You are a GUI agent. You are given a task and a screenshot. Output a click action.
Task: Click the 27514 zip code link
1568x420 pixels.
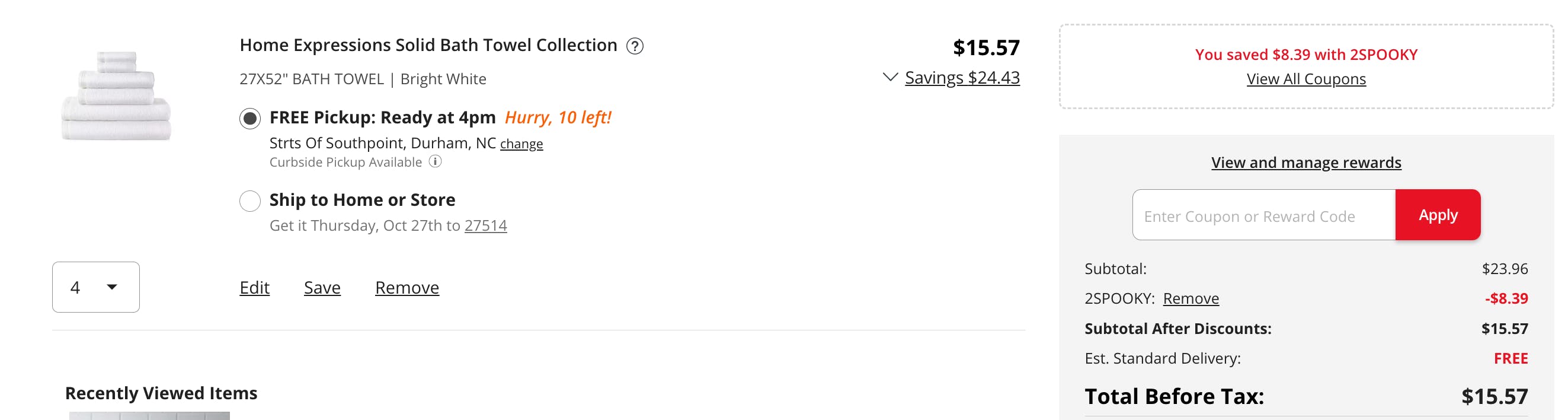(x=485, y=225)
